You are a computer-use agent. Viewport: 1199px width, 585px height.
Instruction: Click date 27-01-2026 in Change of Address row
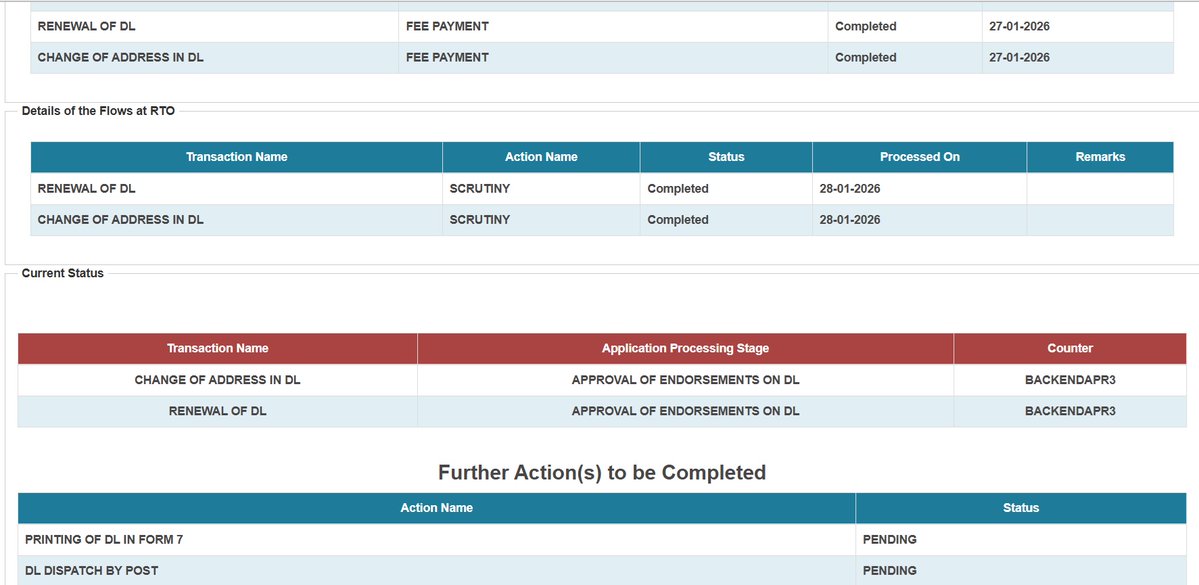(x=1019, y=57)
